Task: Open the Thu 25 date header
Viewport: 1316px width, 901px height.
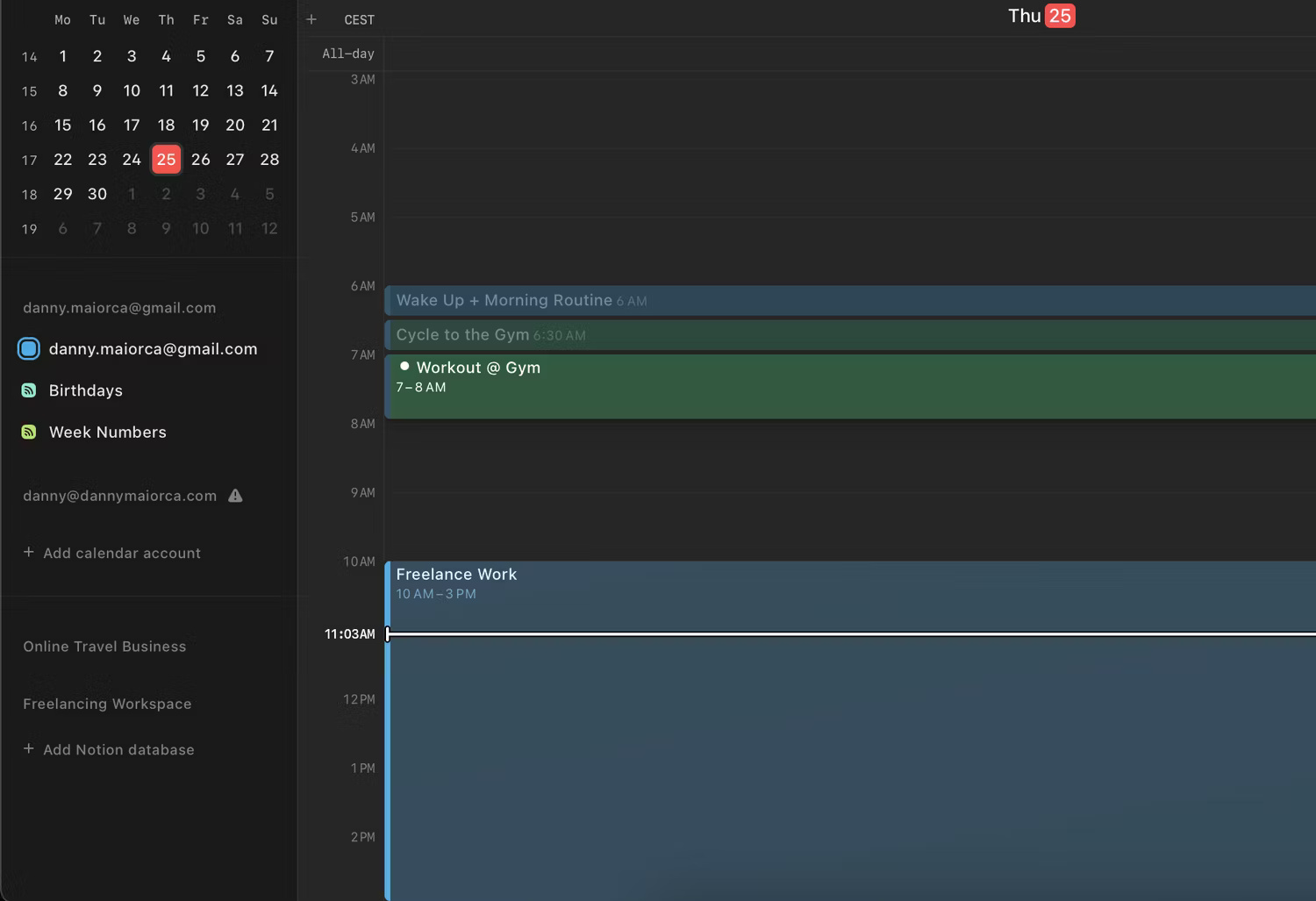Action: [1041, 15]
